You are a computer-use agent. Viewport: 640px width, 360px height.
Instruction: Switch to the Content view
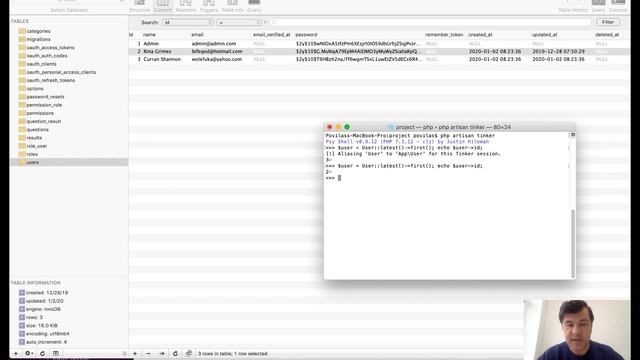pos(163,6)
